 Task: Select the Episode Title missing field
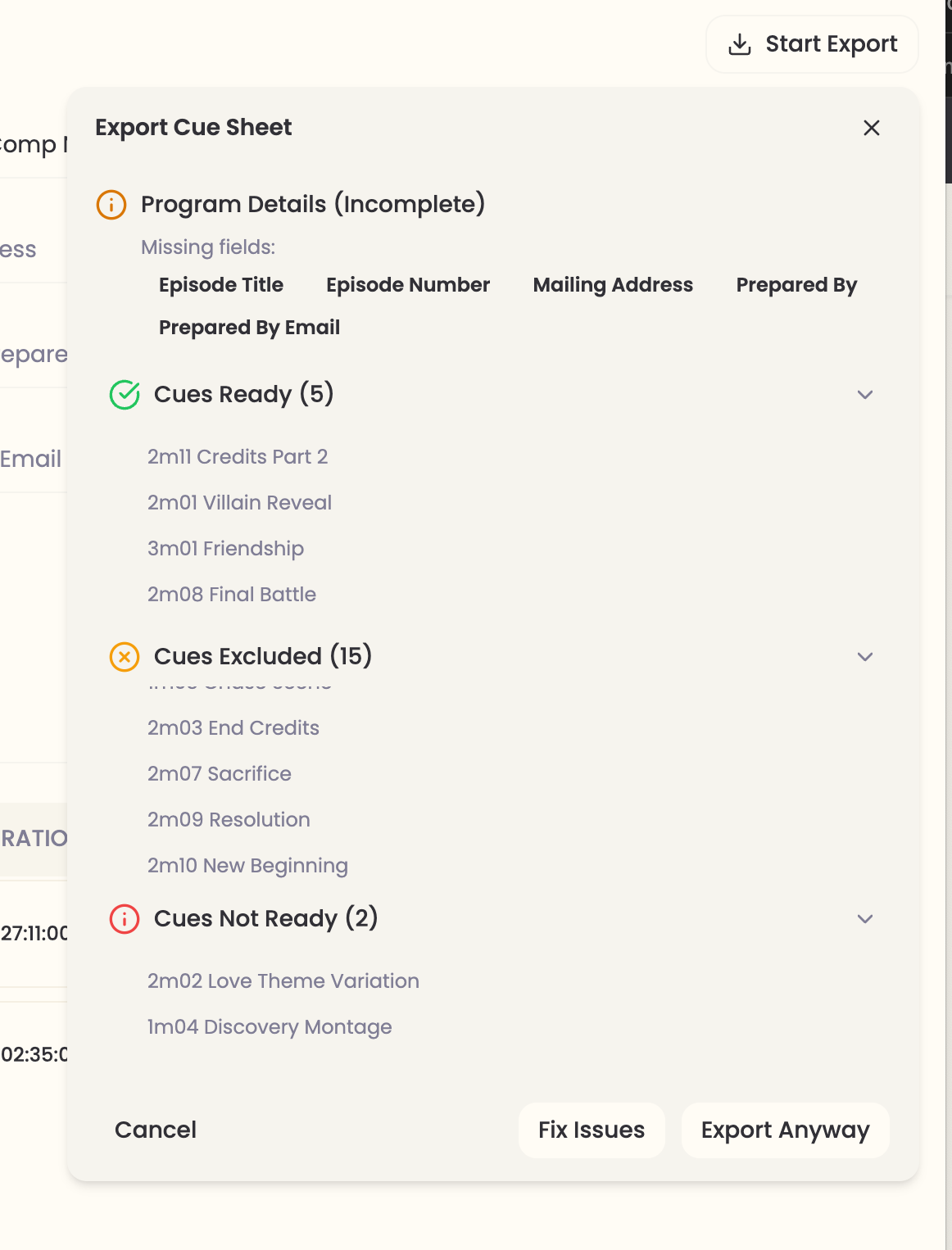click(x=221, y=285)
